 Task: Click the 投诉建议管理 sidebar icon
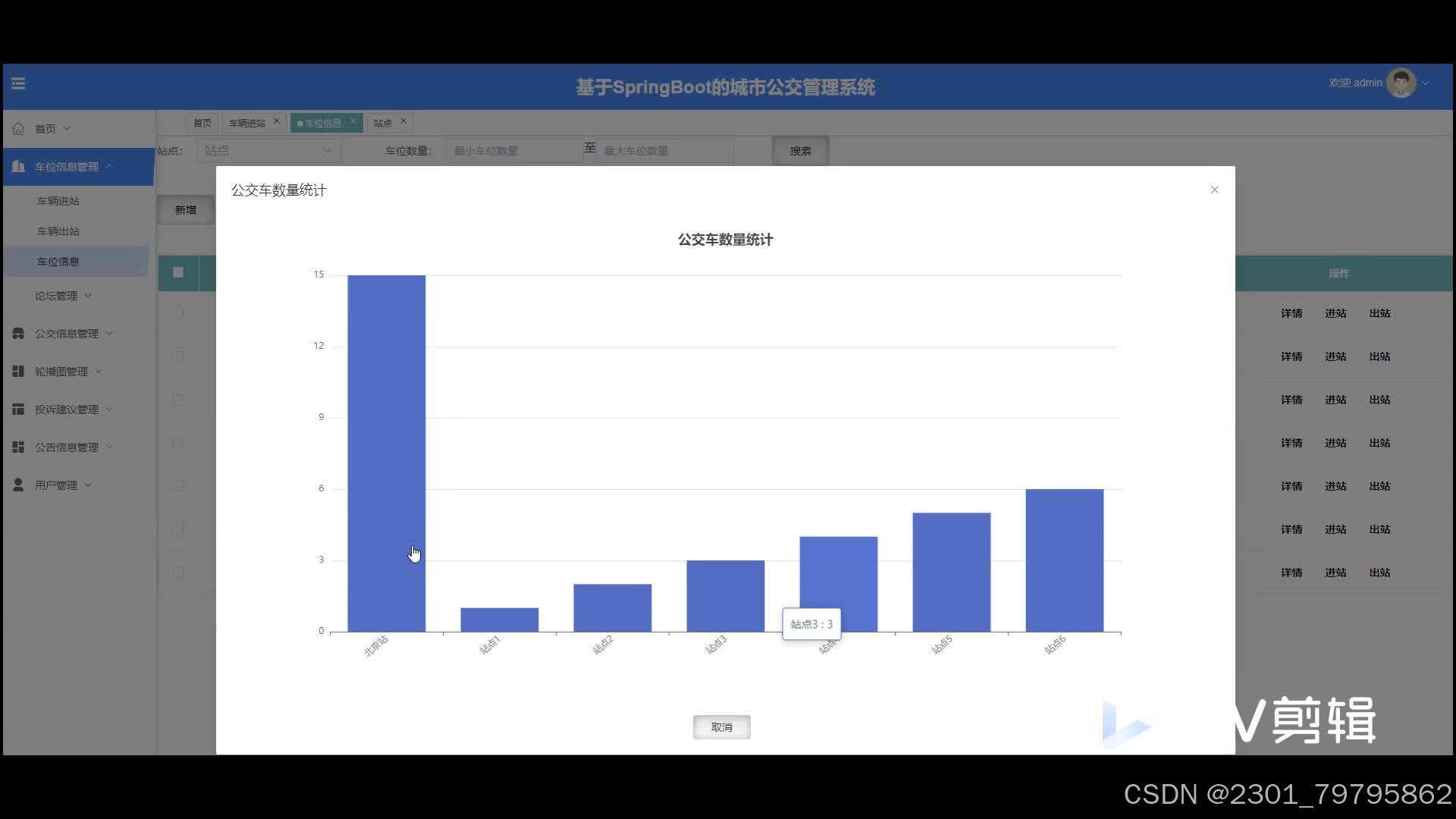tap(18, 409)
